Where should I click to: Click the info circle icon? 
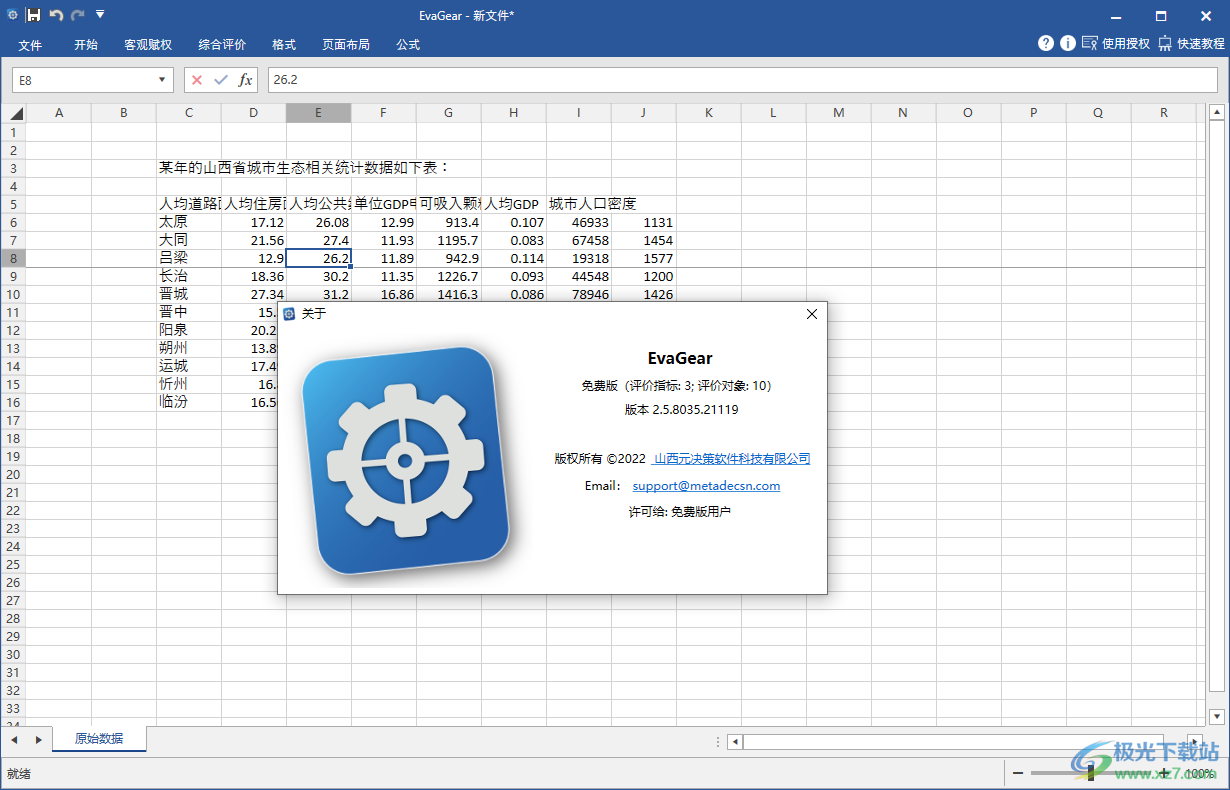(x=1067, y=43)
